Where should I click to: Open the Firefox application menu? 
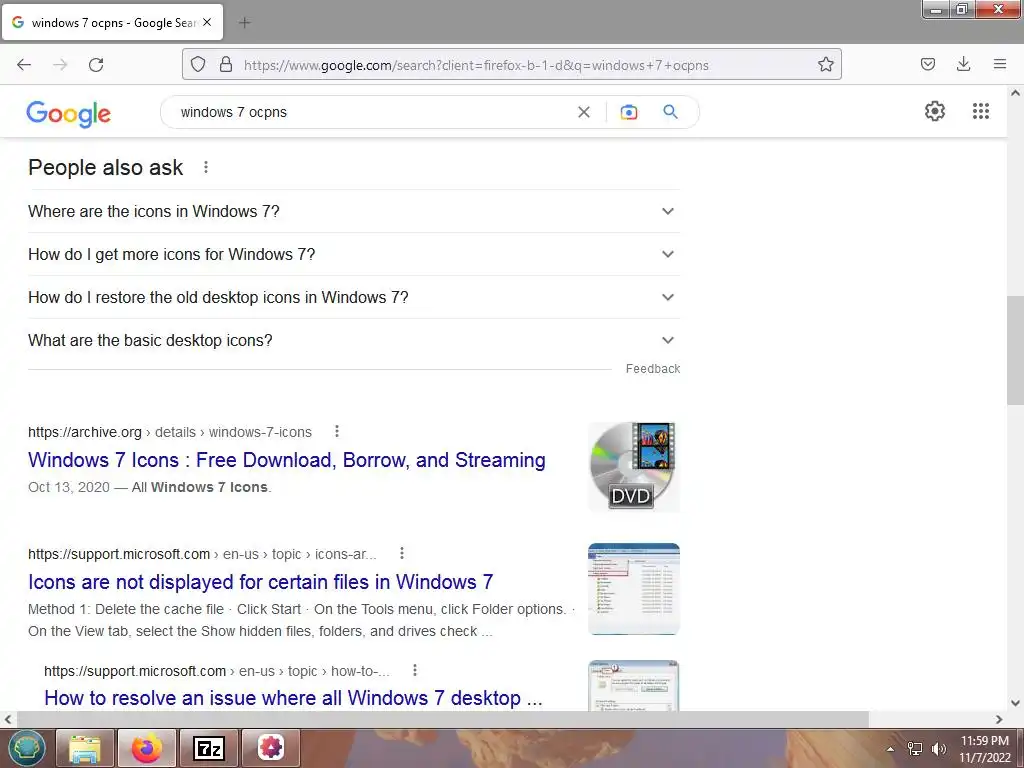999,64
